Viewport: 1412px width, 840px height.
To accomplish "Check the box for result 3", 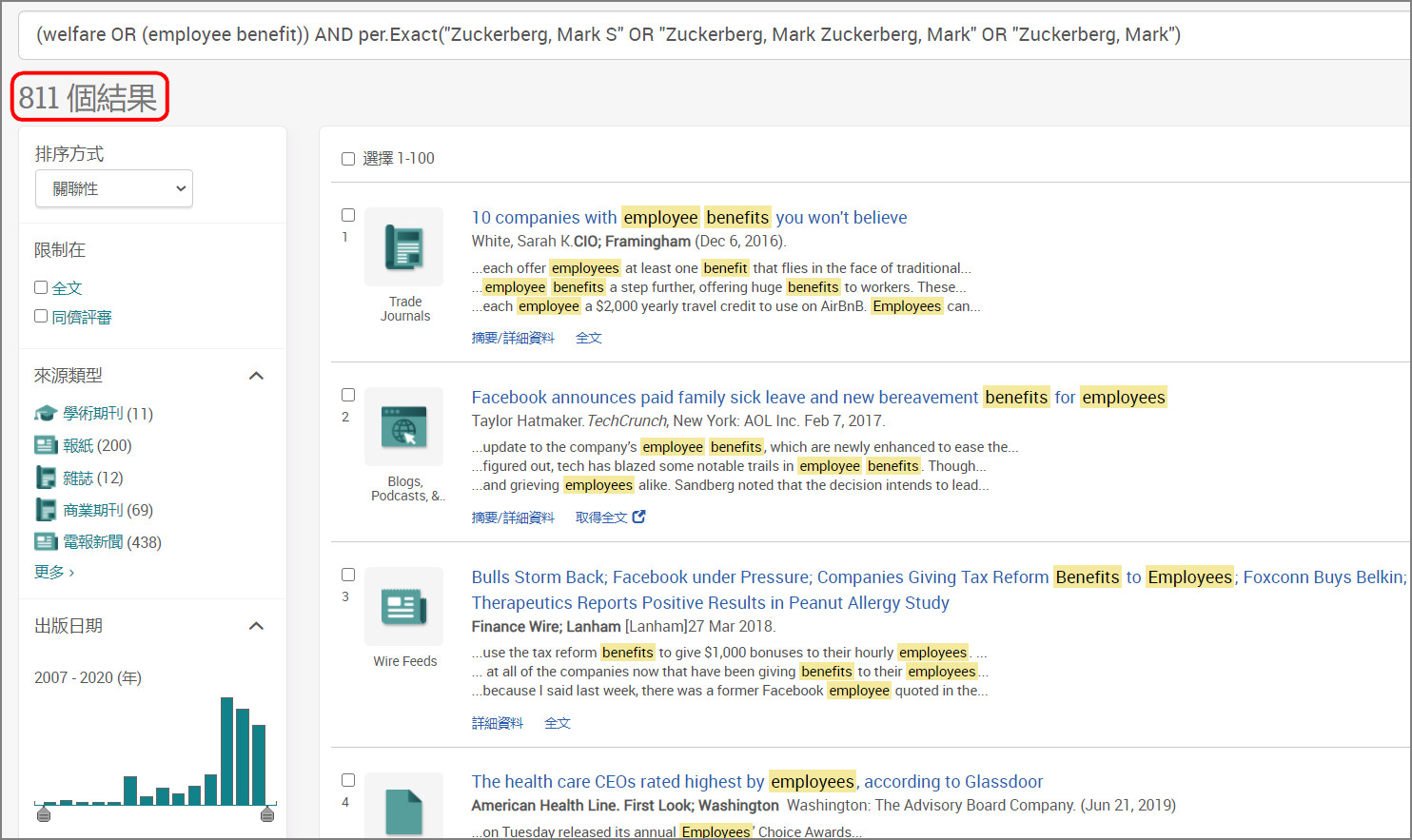I will click(x=348, y=575).
